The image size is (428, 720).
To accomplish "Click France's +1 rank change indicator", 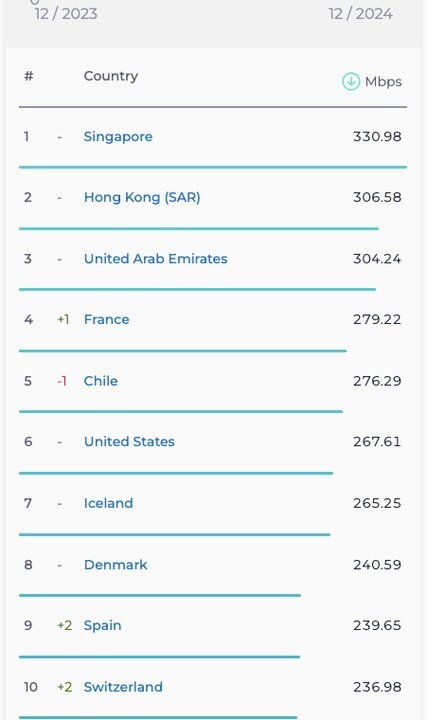I will [63, 320].
